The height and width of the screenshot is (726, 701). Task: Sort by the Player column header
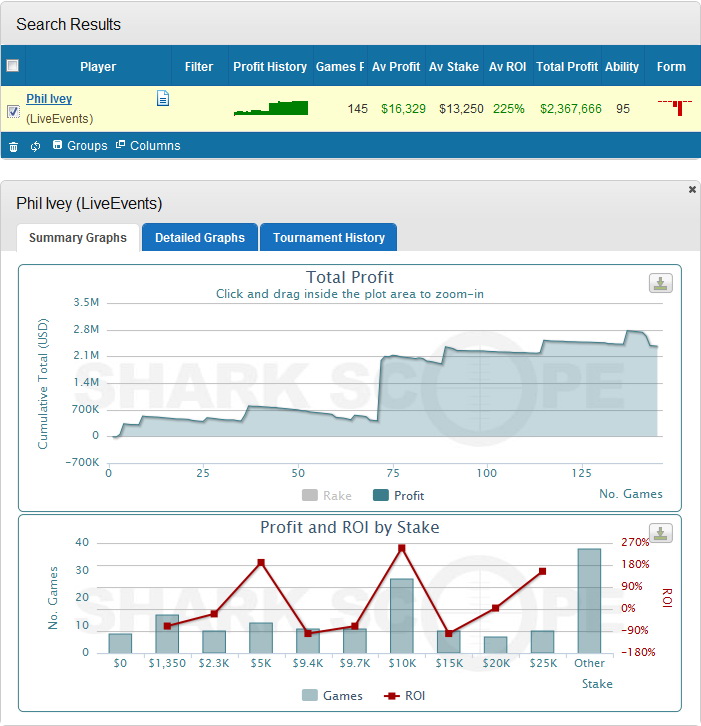coord(98,67)
